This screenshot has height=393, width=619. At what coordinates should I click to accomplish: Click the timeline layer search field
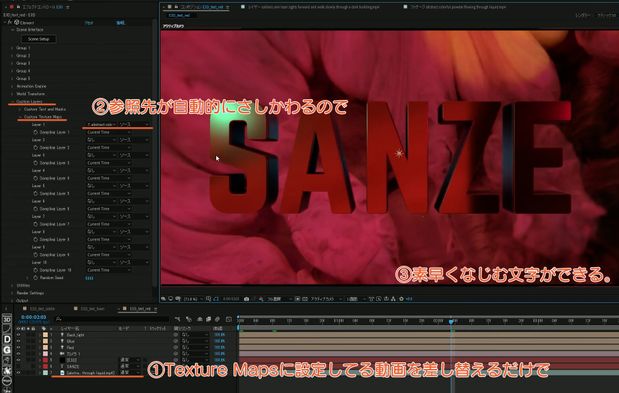coord(113,319)
